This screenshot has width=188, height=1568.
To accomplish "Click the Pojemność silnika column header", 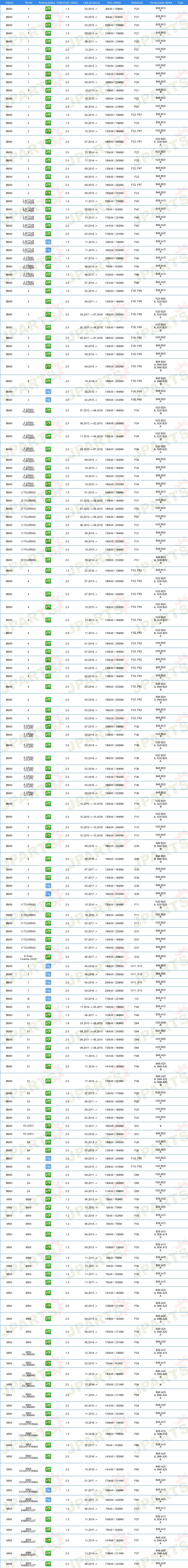I will [x=67, y=3].
